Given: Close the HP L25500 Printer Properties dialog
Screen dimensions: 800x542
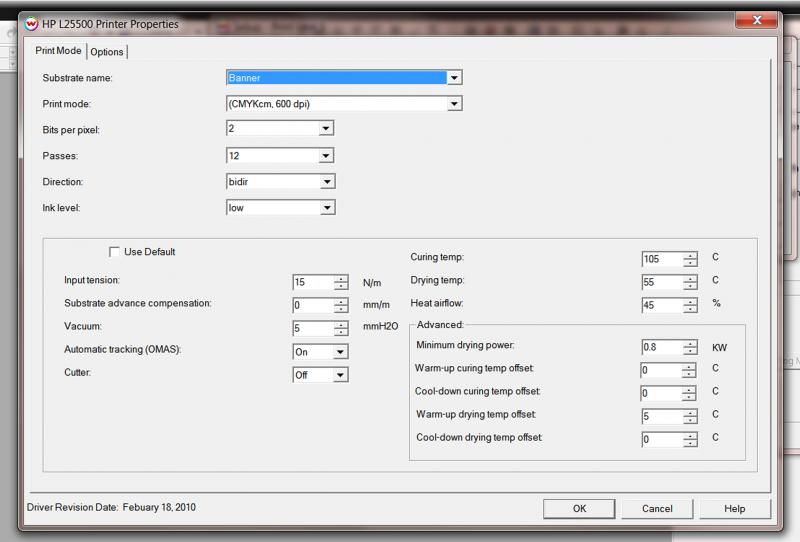Looking at the screenshot, I should (757, 20).
